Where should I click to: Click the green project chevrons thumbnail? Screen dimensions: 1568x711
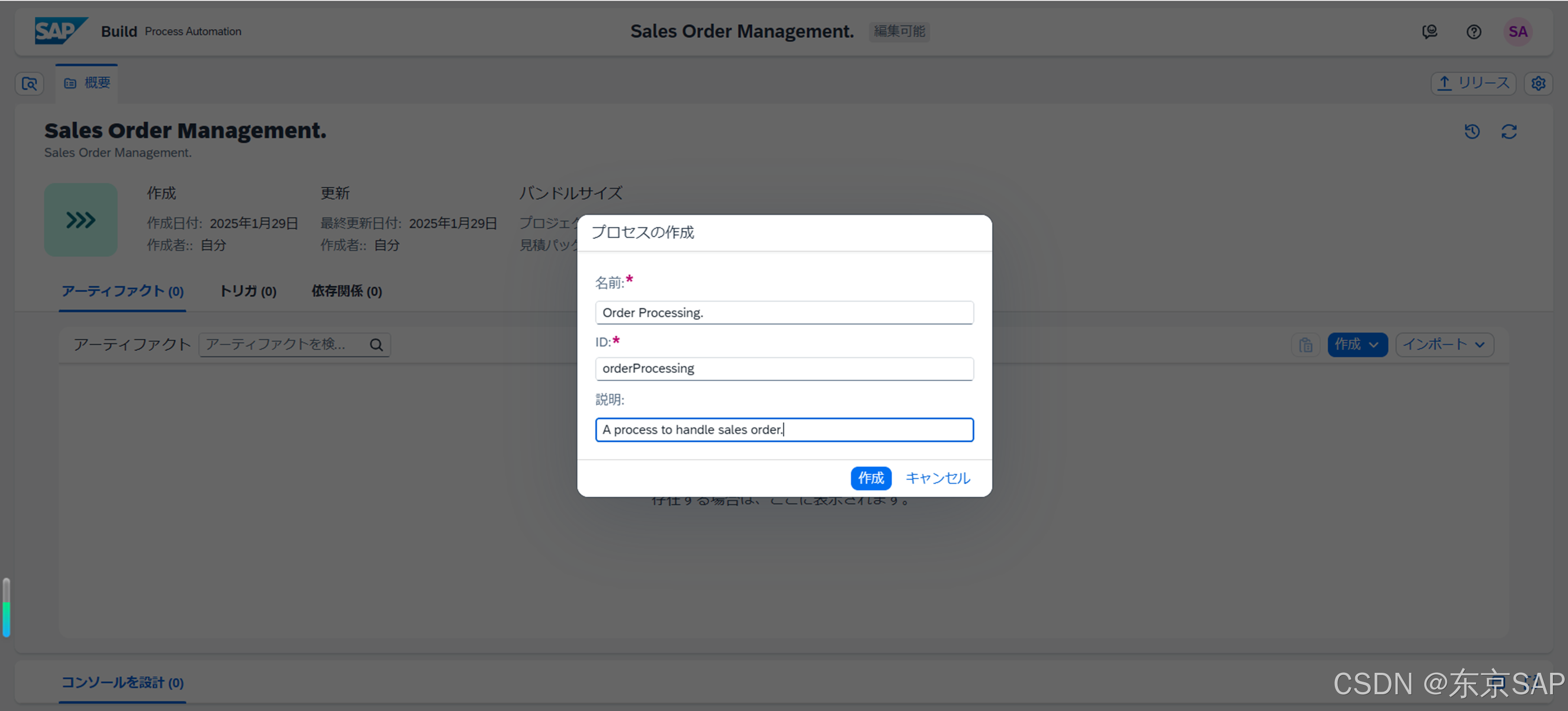[81, 220]
